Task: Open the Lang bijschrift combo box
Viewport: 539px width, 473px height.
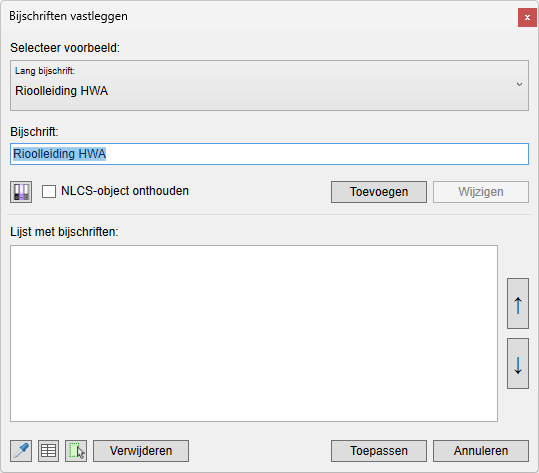Action: point(270,85)
